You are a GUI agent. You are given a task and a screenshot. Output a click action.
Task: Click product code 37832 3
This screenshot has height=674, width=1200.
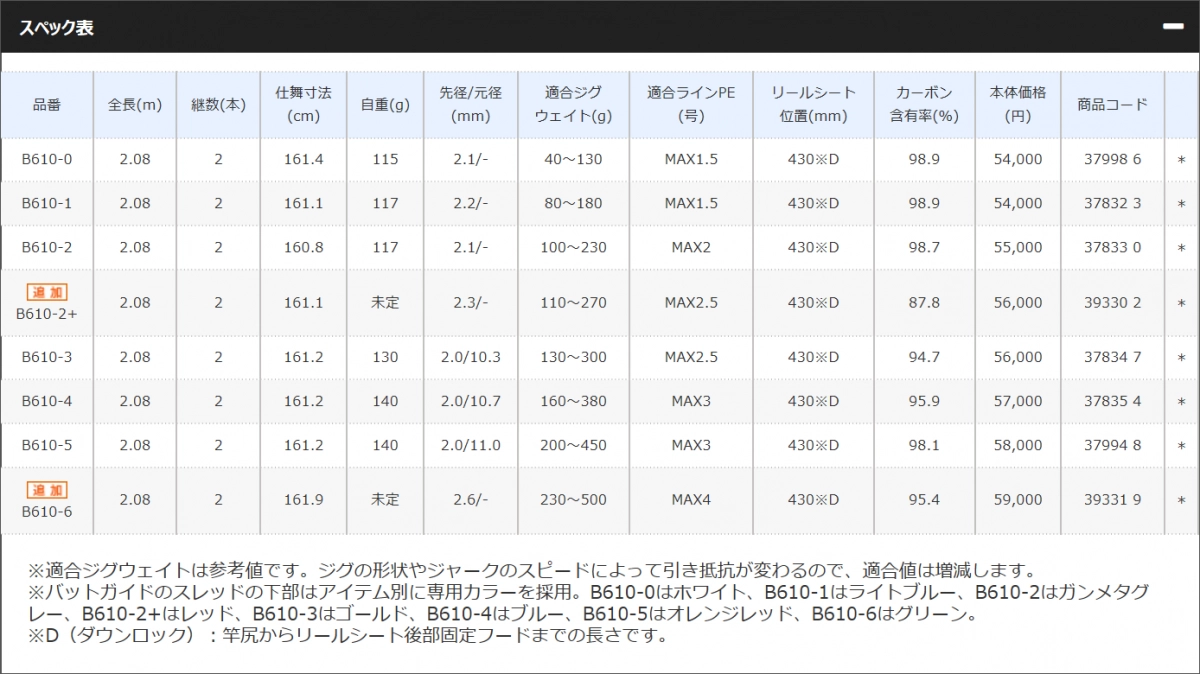pyautogui.click(x=1113, y=203)
